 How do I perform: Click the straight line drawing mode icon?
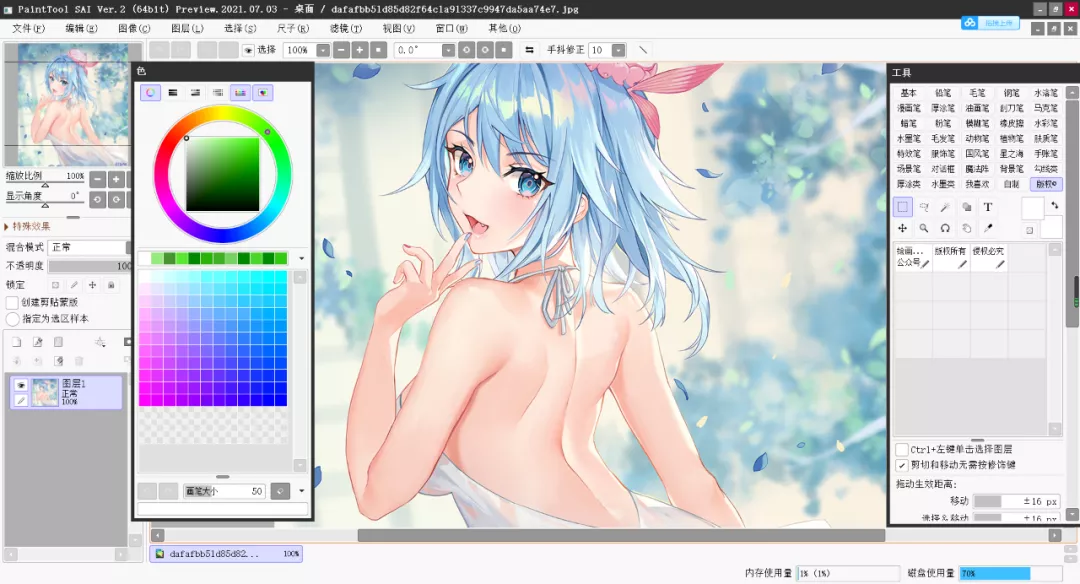[x=643, y=50]
